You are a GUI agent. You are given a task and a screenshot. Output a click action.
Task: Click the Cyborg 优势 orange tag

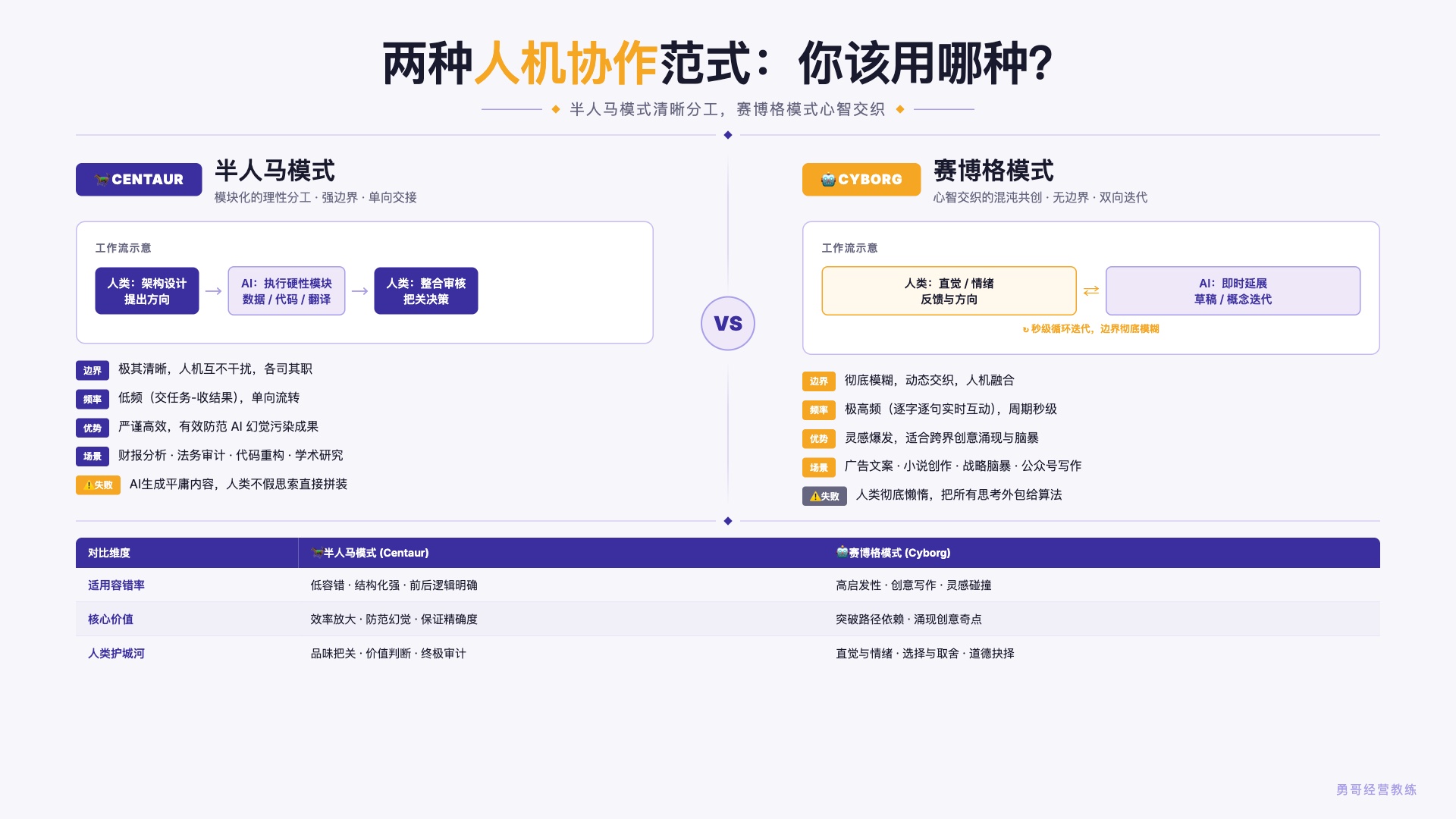tap(819, 439)
